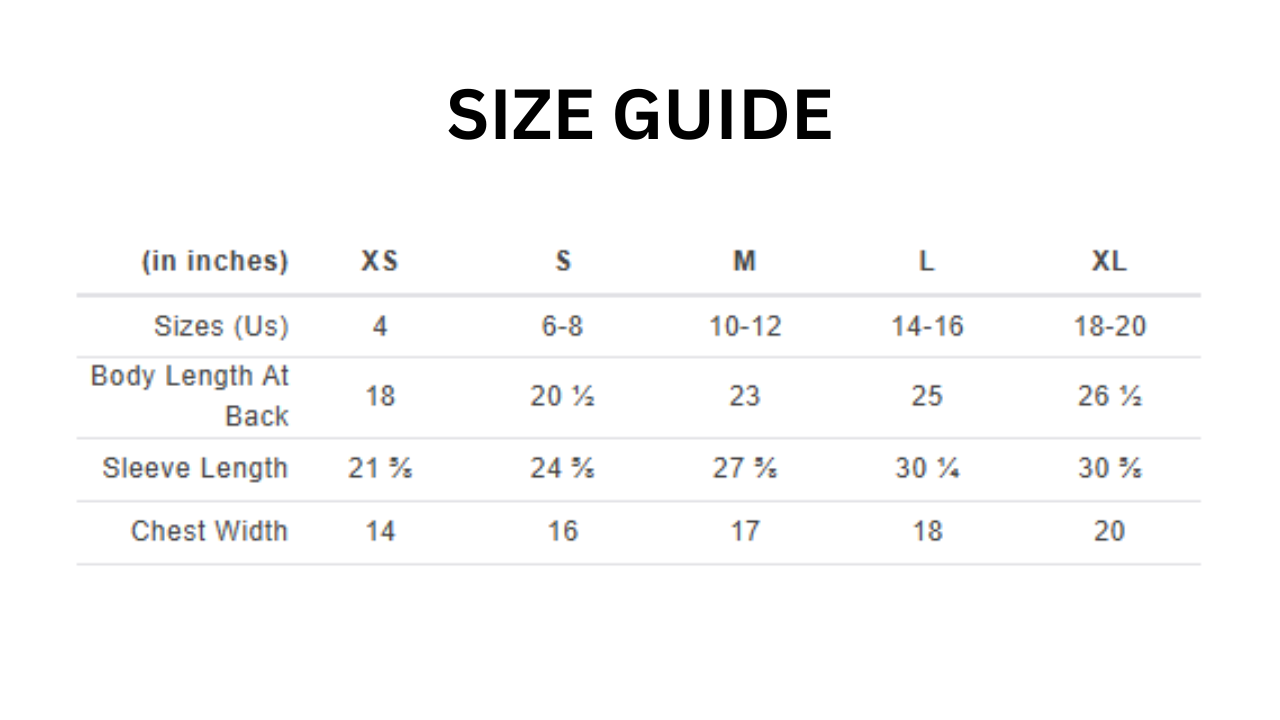This screenshot has height=720, width=1280.
Task: Select the Sleeve Length row label
Action: (195, 468)
